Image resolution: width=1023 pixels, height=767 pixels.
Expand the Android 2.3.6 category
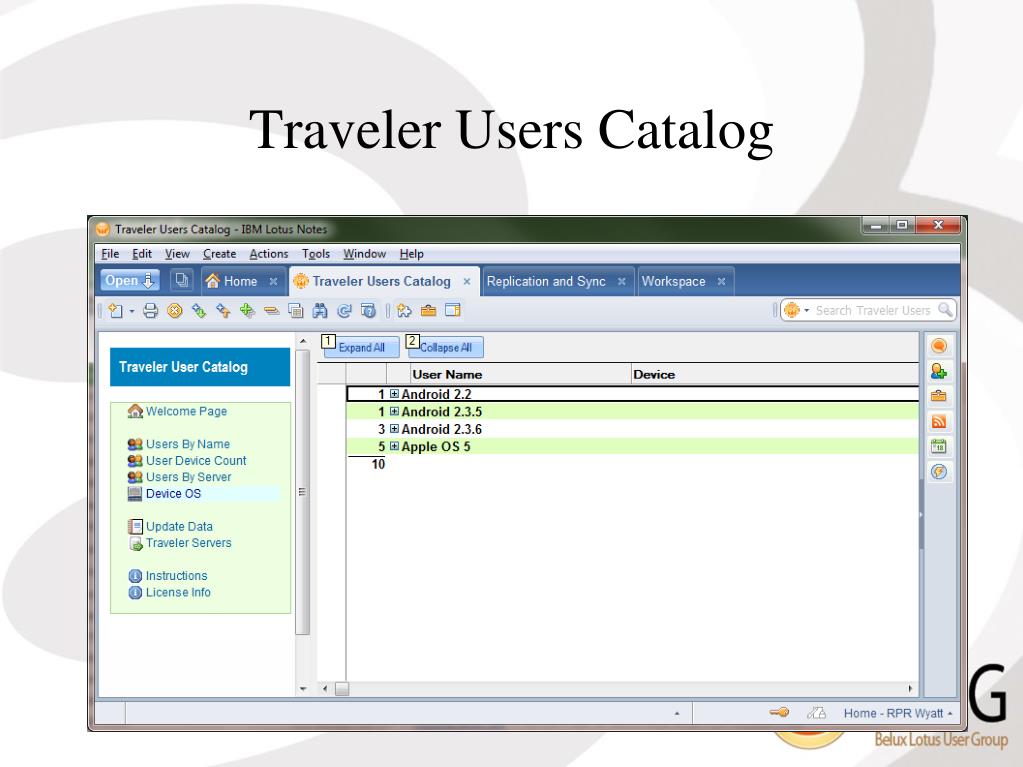394,429
